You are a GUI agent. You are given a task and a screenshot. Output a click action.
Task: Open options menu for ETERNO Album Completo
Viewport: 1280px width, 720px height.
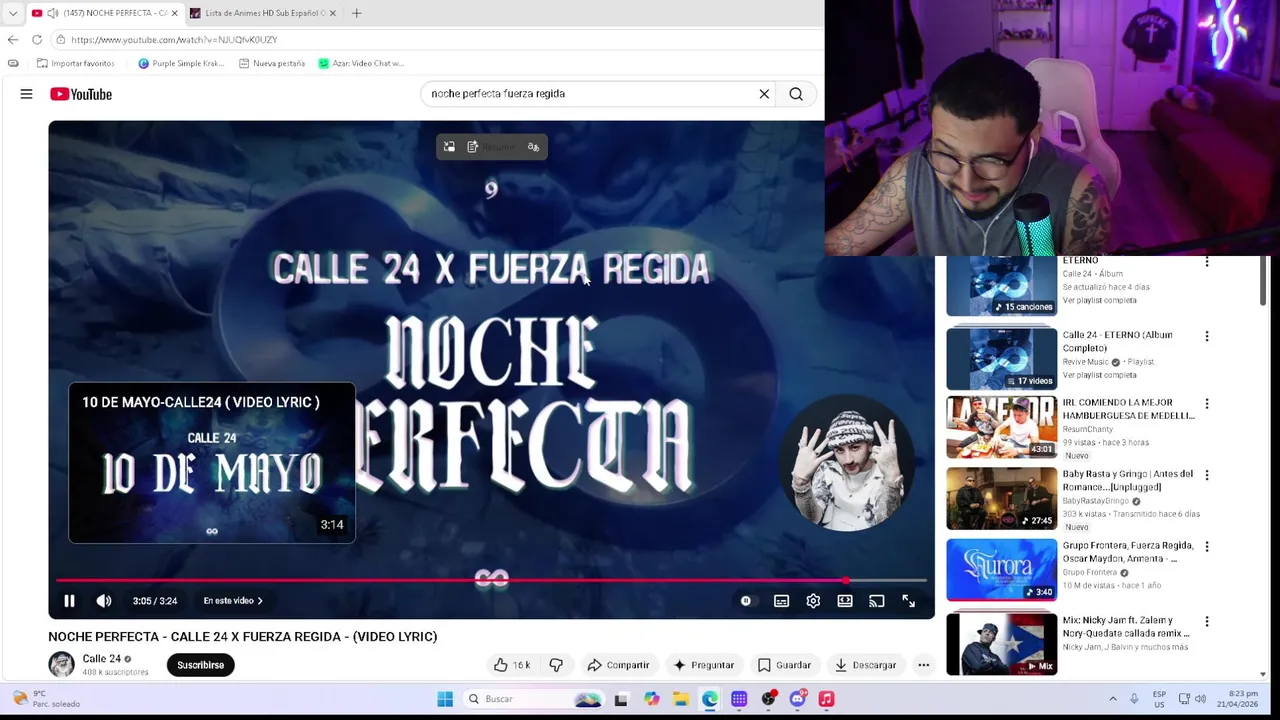pos(1207,336)
